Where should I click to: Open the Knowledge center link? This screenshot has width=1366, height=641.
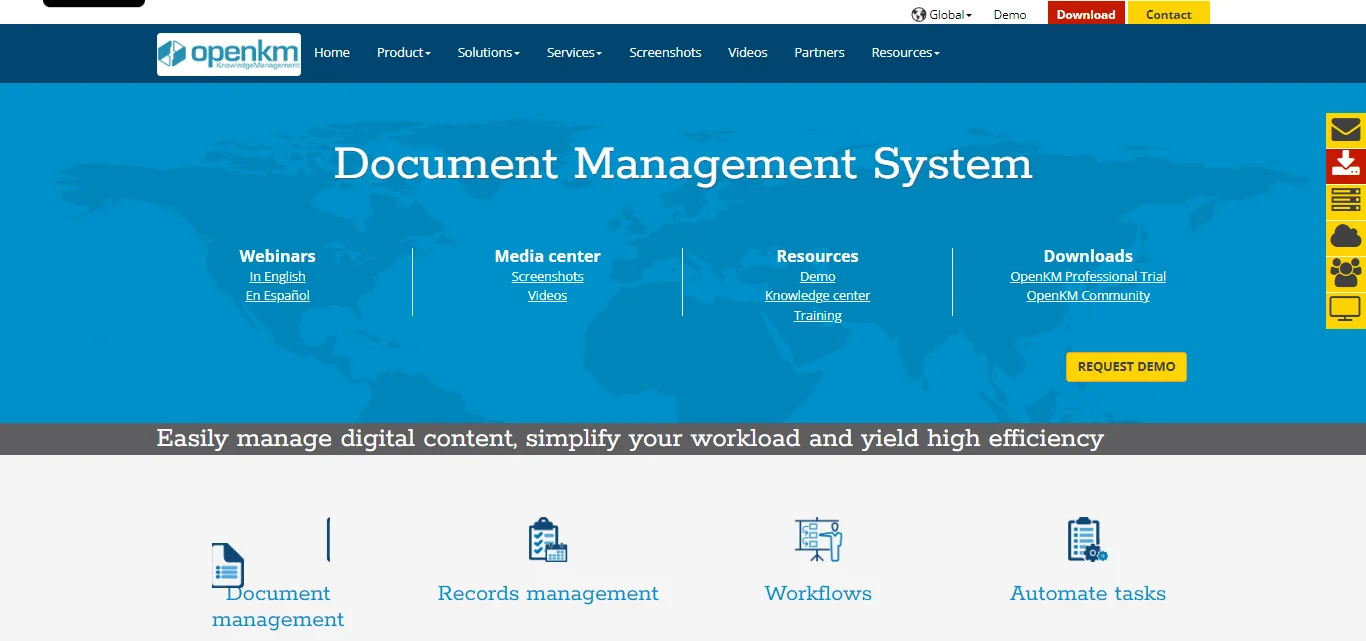click(x=818, y=296)
